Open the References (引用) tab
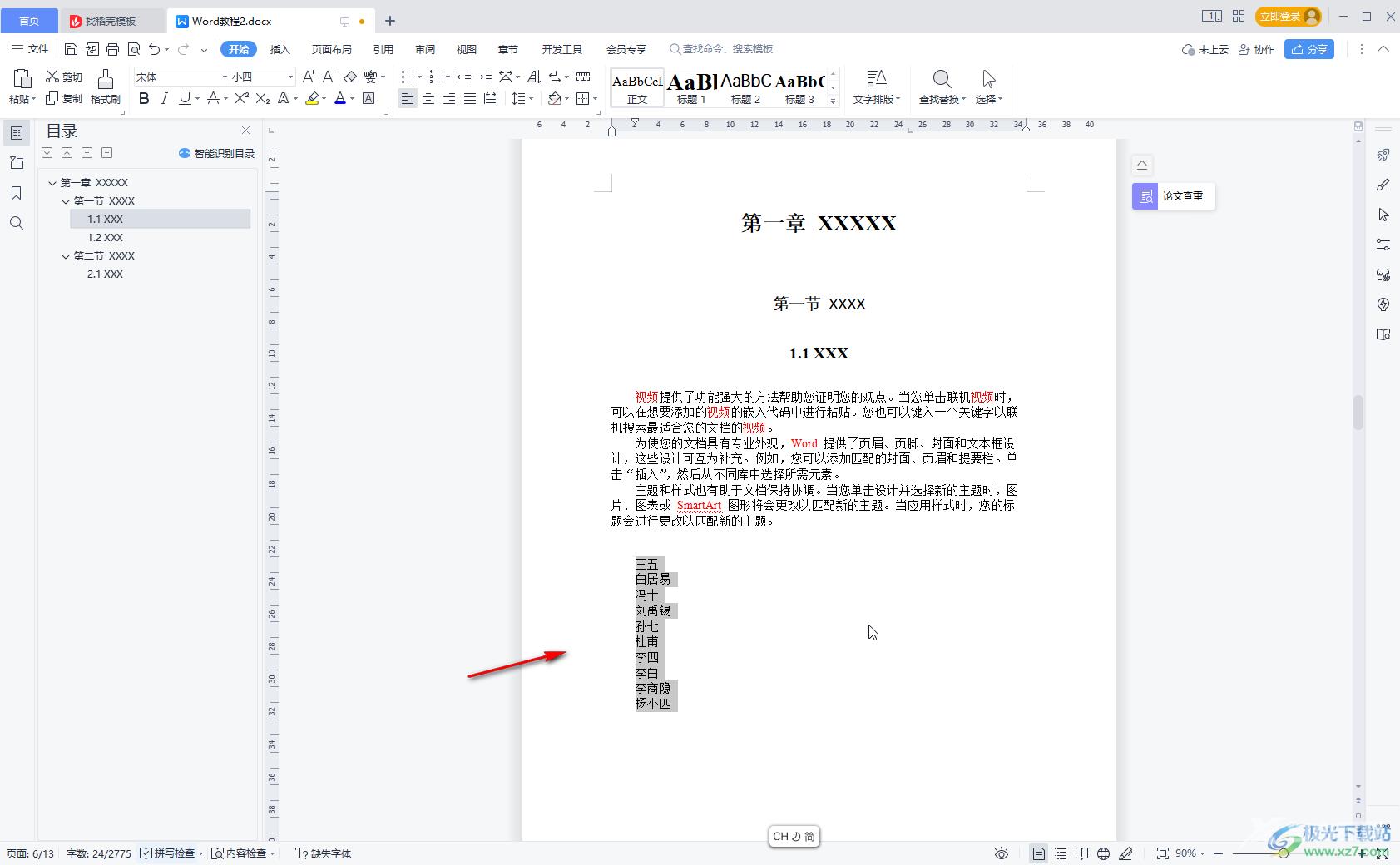The height and width of the screenshot is (865, 1400). (383, 49)
